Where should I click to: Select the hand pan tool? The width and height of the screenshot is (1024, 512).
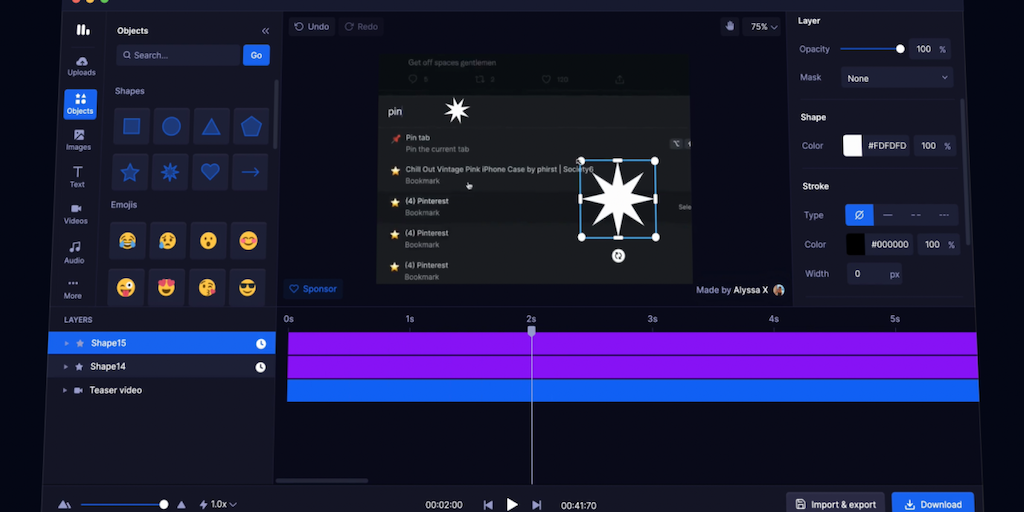coord(728,27)
